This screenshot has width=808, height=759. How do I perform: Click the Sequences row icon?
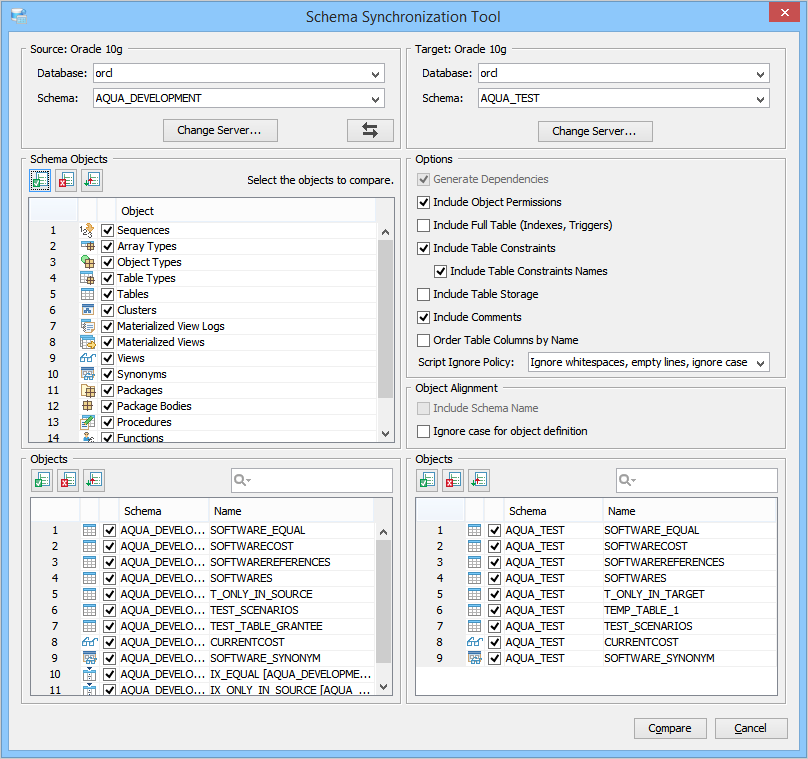(87, 230)
